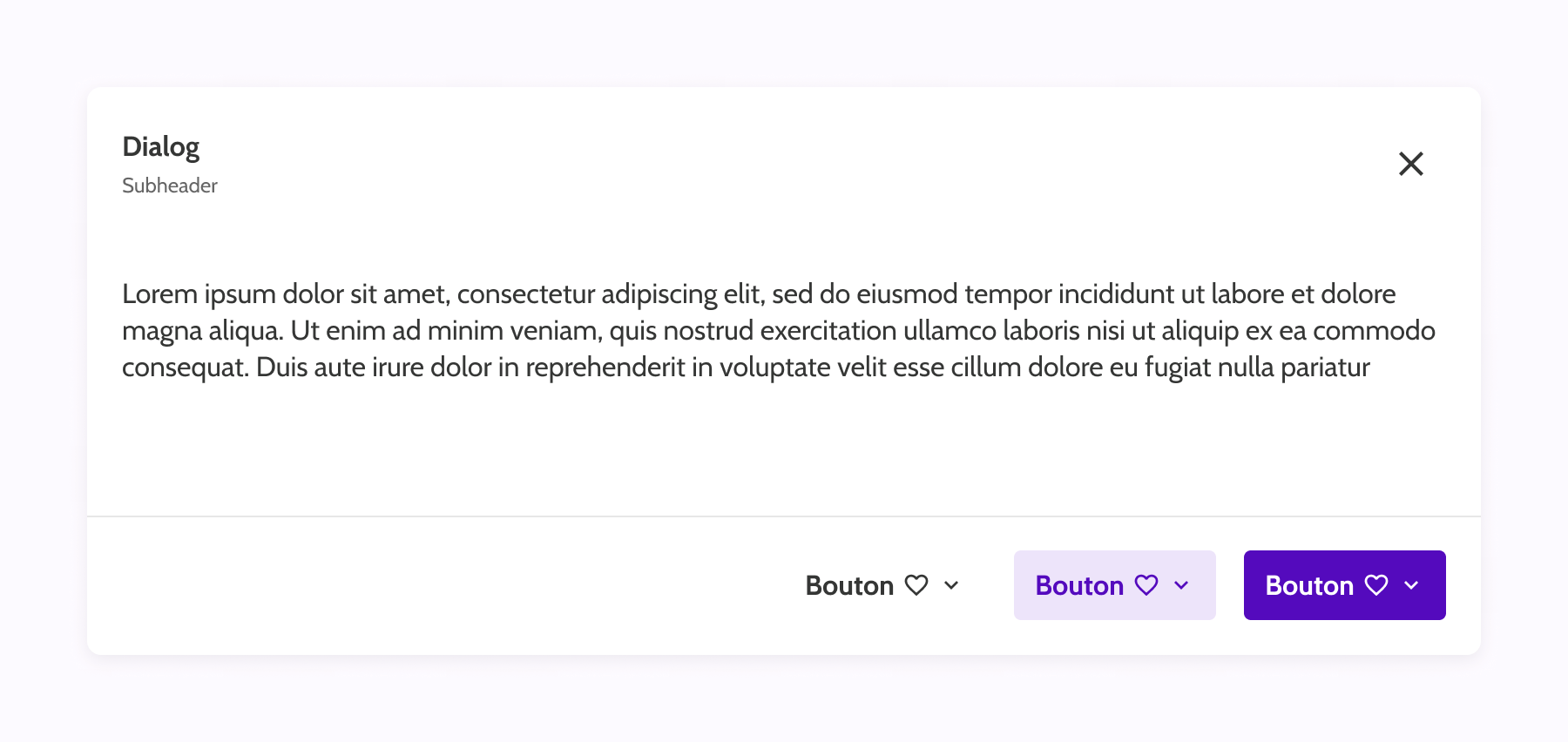Click the Subheader text below the title
The width and height of the screenshot is (1568, 742).
tap(170, 185)
